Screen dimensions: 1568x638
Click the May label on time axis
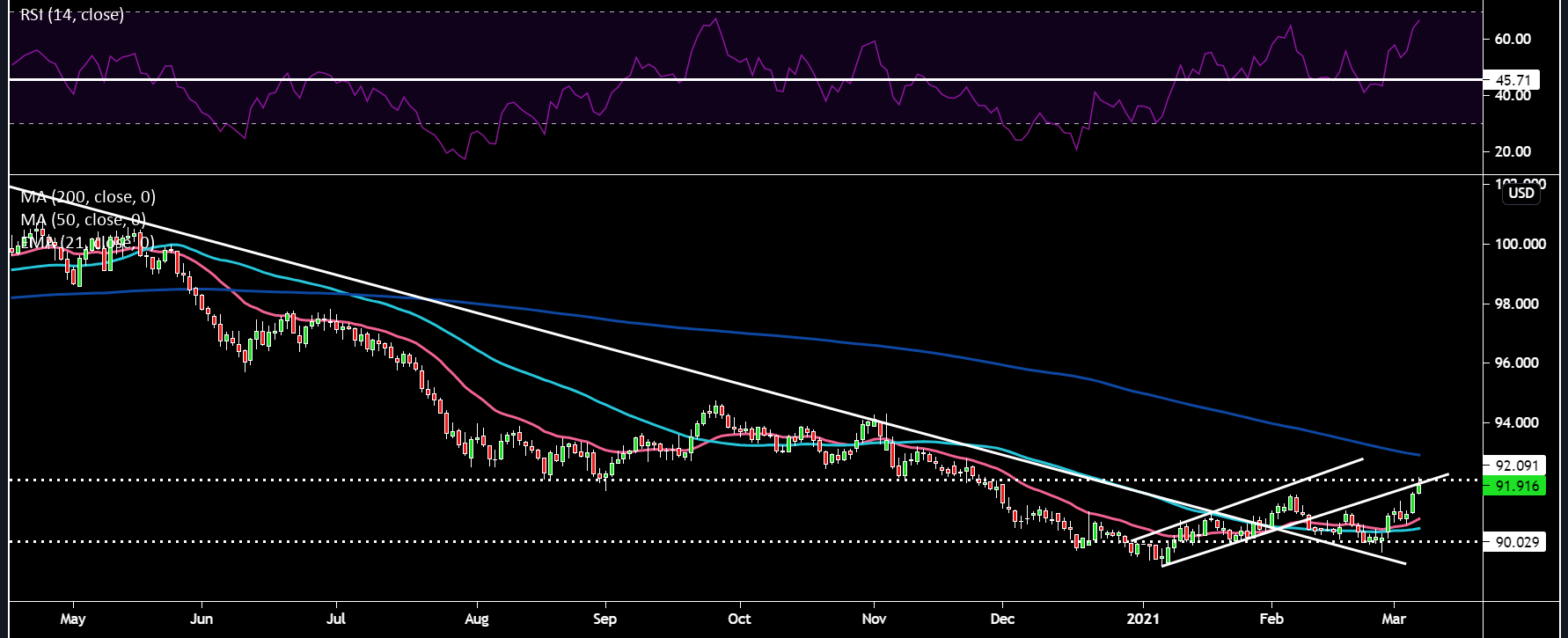(x=73, y=620)
